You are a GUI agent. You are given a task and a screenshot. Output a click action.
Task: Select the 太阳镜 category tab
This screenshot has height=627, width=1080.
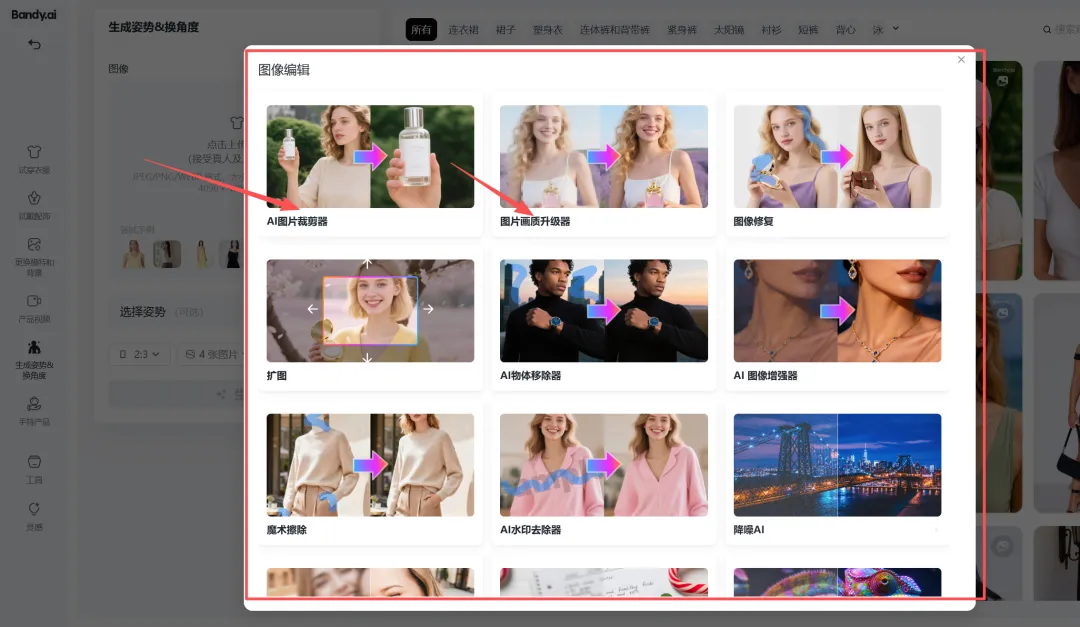click(x=729, y=30)
